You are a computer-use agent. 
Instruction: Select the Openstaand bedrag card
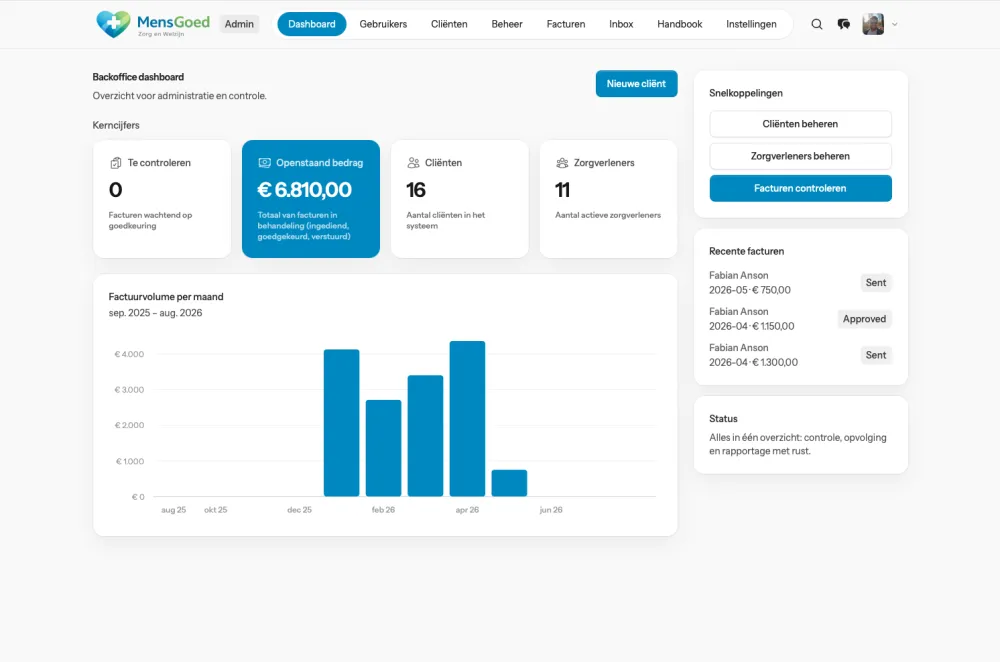[311, 199]
